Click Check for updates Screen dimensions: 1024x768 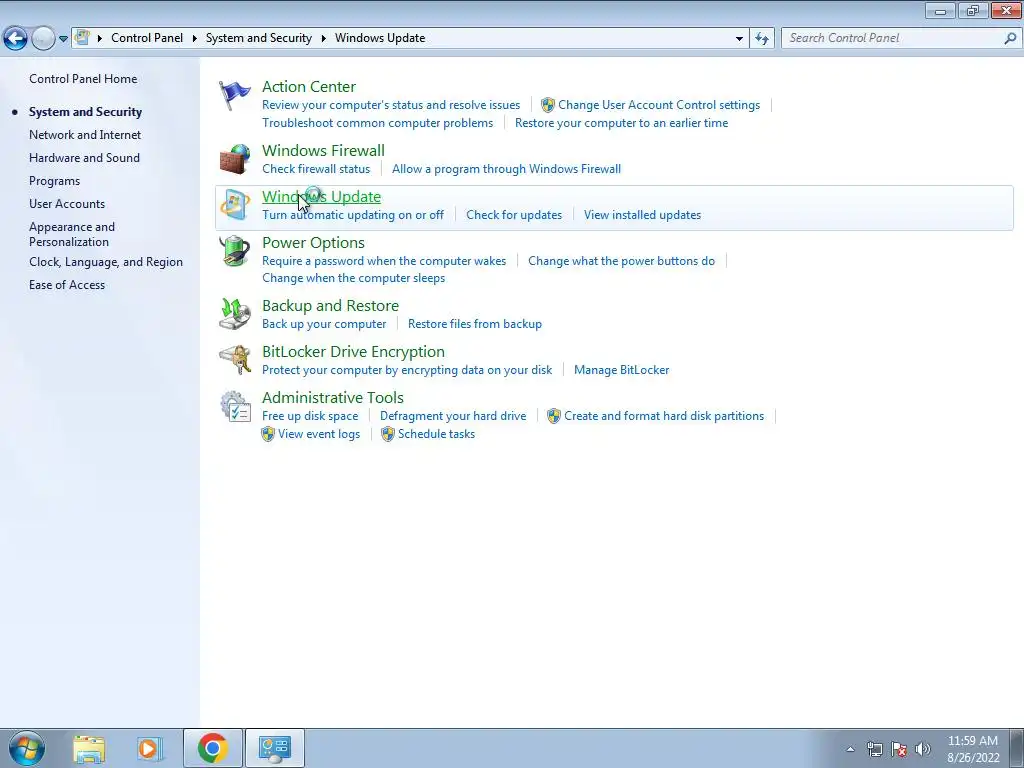click(514, 215)
